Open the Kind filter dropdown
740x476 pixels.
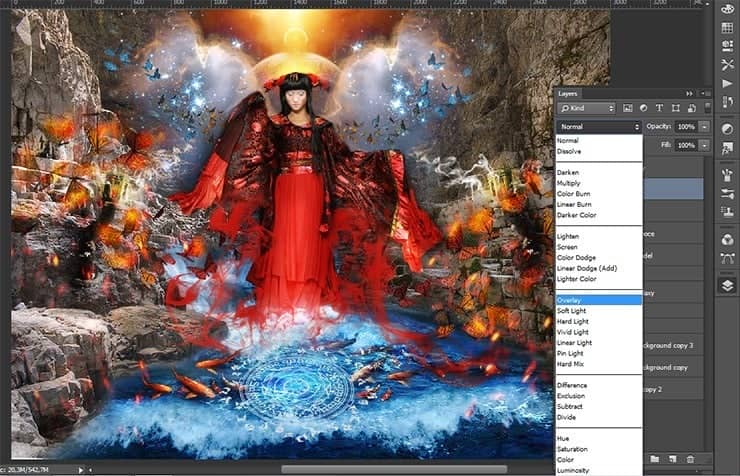point(587,108)
